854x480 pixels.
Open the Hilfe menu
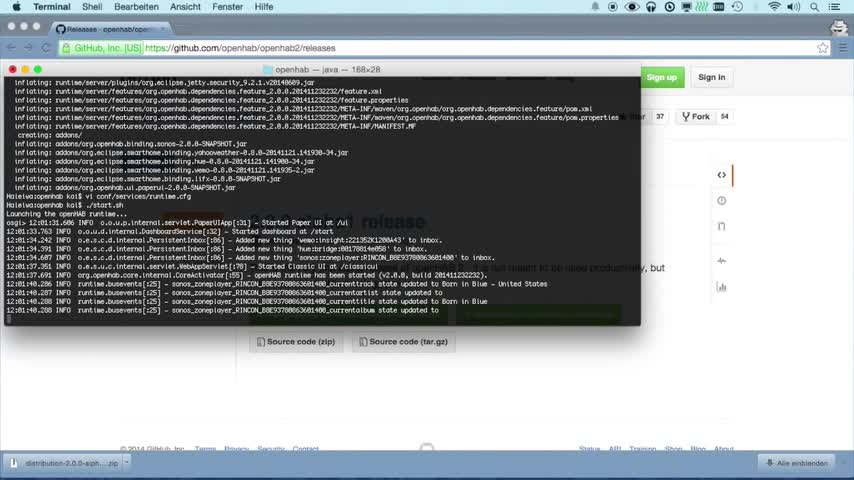coord(264,7)
